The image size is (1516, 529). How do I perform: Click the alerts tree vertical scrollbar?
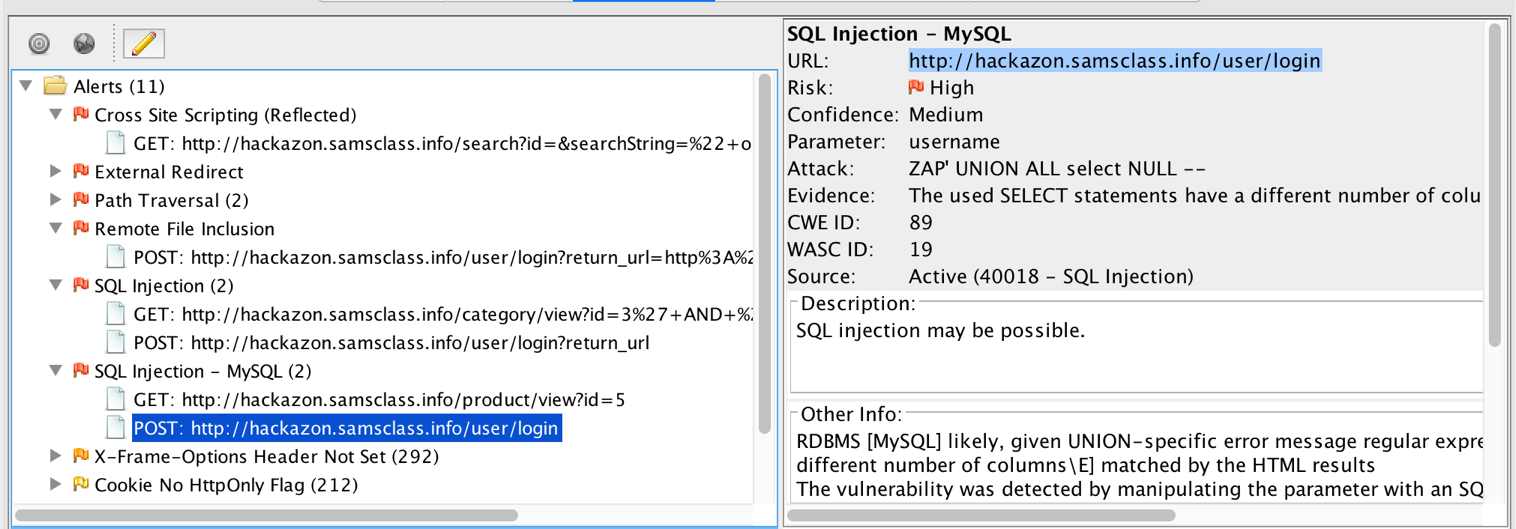[765, 250]
